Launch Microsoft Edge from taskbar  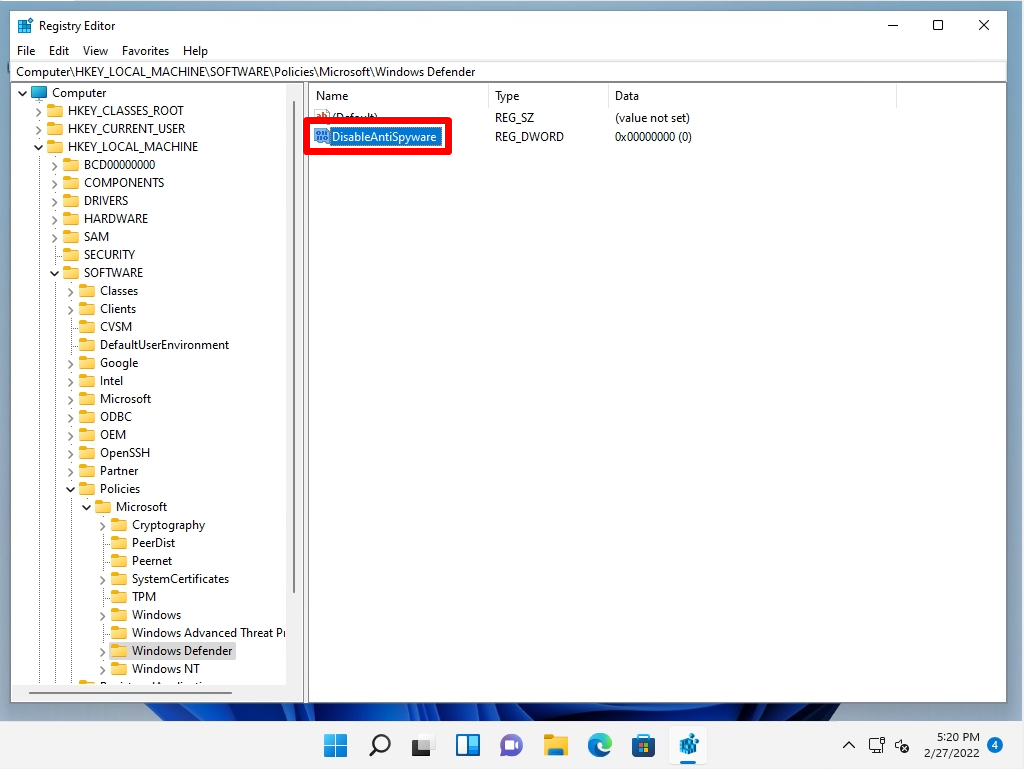tap(600, 745)
